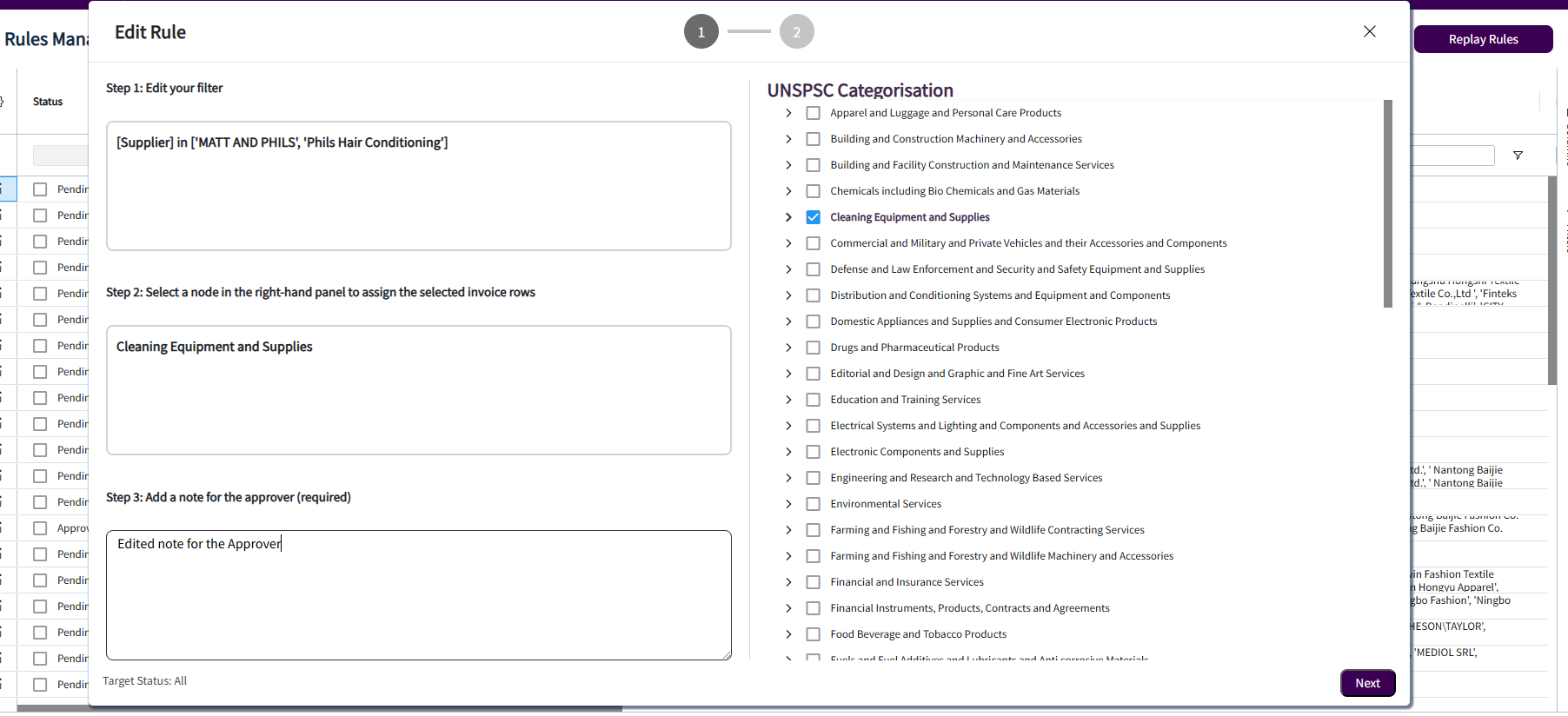Expand Electrical Systems and Lighting node

pos(788,426)
